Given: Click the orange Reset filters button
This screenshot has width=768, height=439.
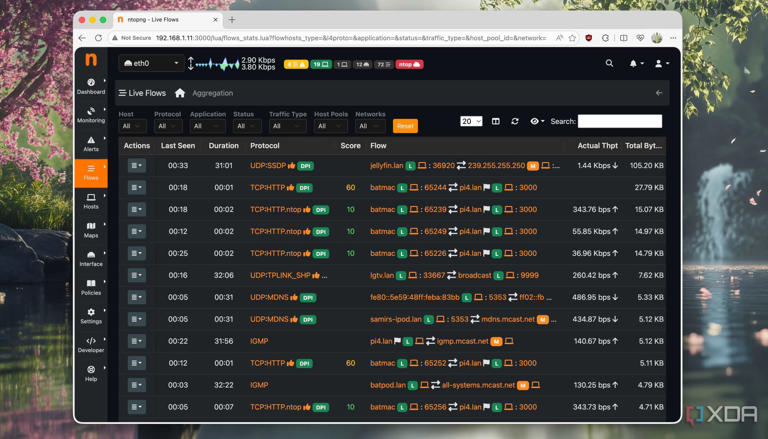Looking at the screenshot, I should coord(405,126).
